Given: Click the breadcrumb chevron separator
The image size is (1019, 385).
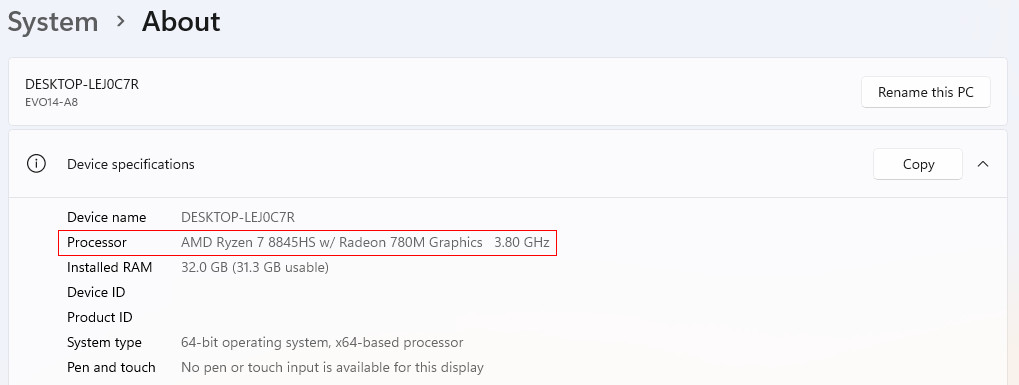Looking at the screenshot, I should click(120, 21).
